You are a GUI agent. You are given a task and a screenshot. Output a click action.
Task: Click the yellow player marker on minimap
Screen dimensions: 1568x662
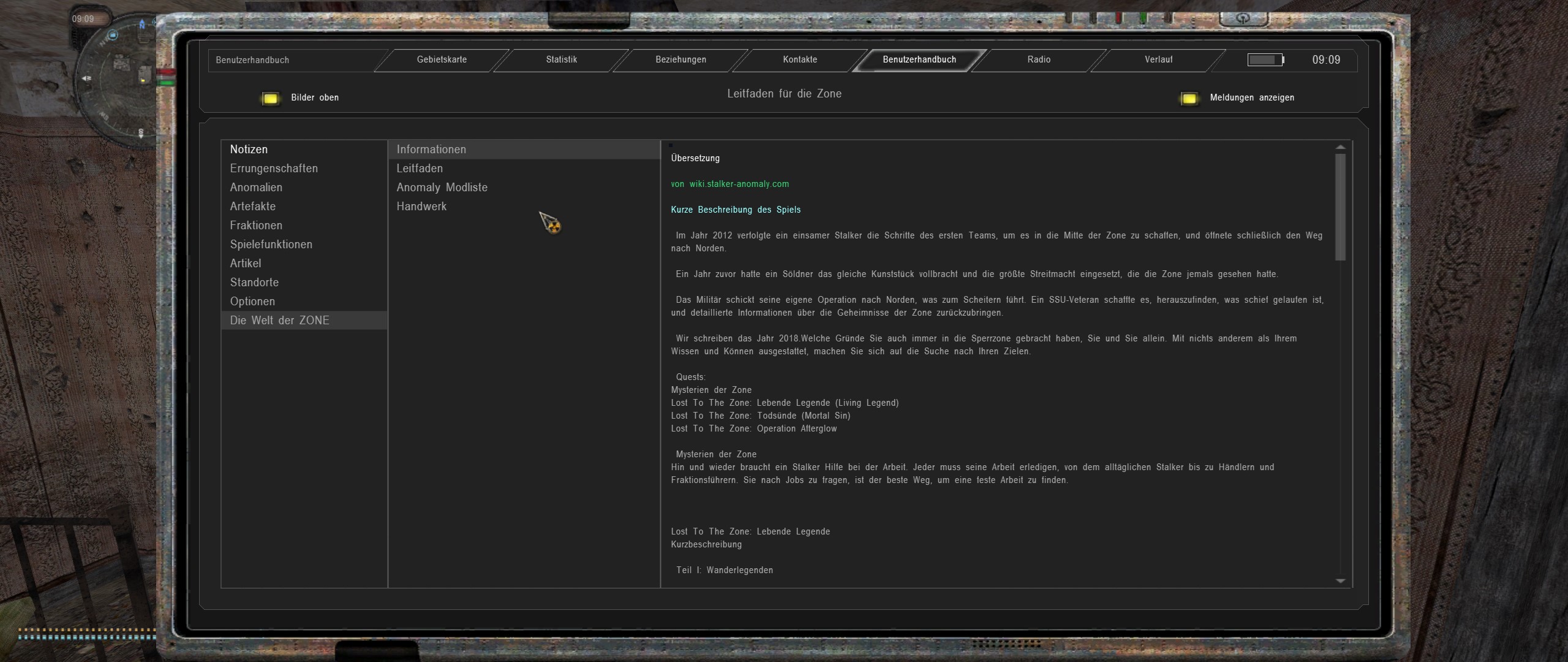click(143, 80)
